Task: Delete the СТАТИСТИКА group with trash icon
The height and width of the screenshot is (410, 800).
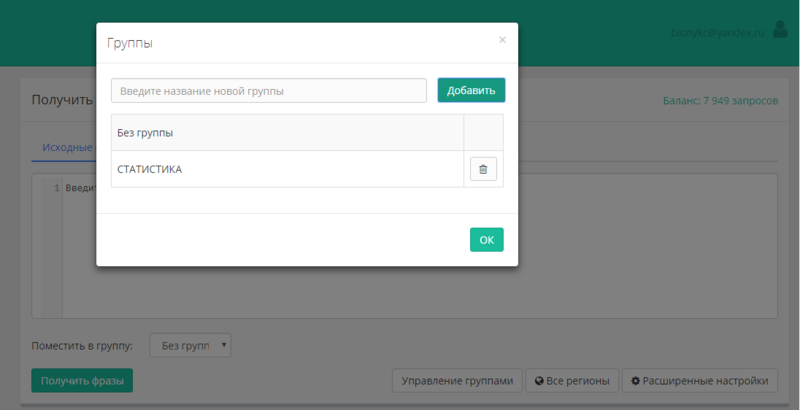Action: click(483, 169)
